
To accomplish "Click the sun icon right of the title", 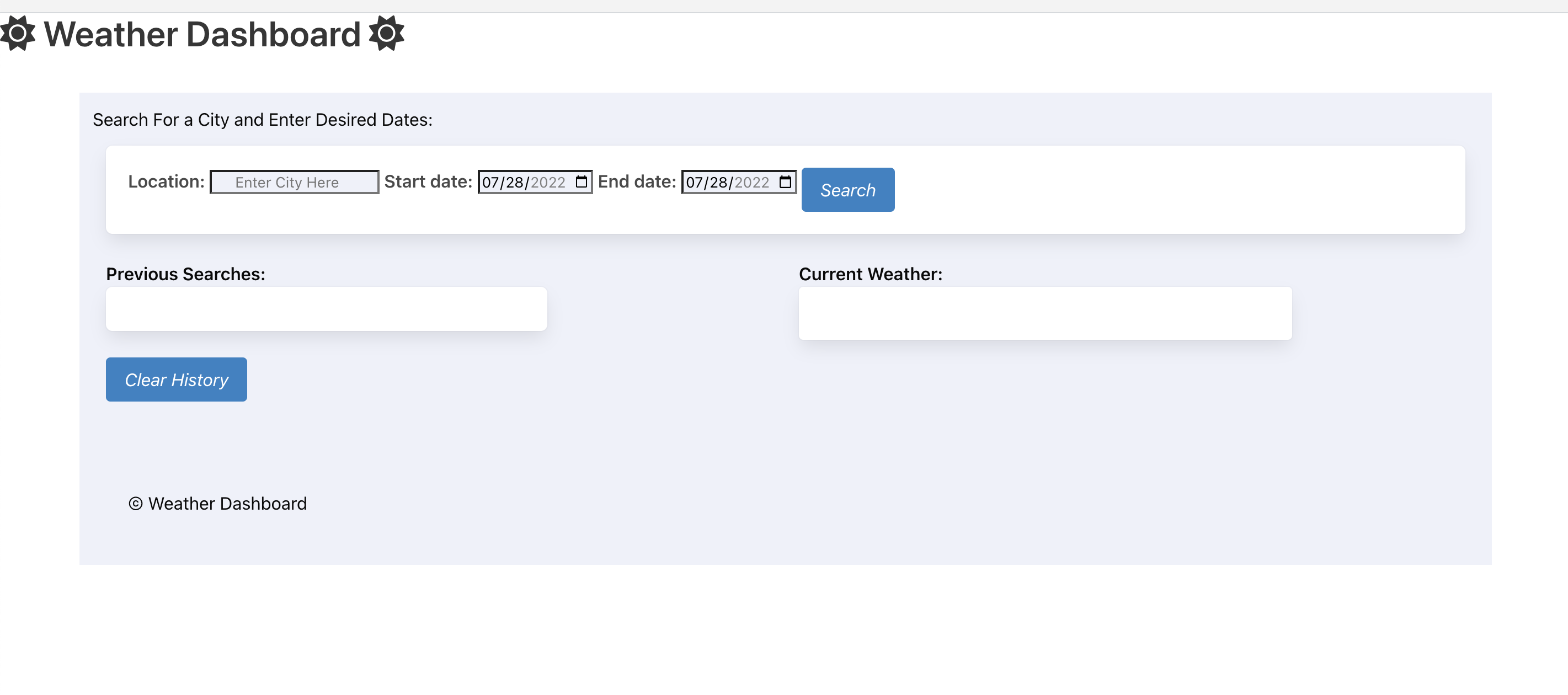I will pyautogui.click(x=387, y=34).
